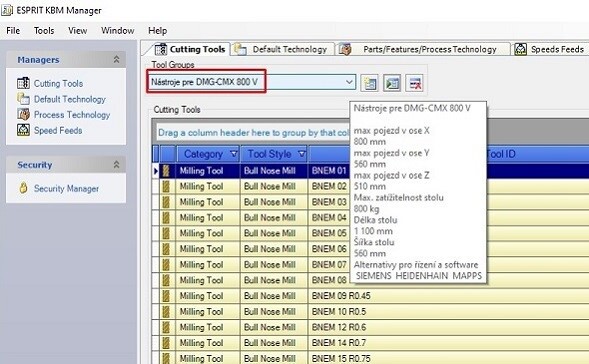Select the BNEM 09 R0.45 cell
This screenshot has width=589, height=364.
click(x=448, y=296)
